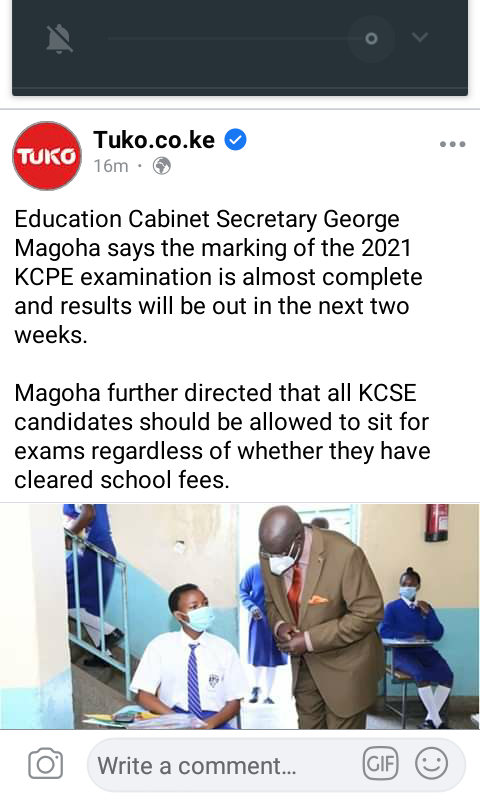Open the three-dot post options menu
This screenshot has width=480, height=800.
pyautogui.click(x=452, y=144)
